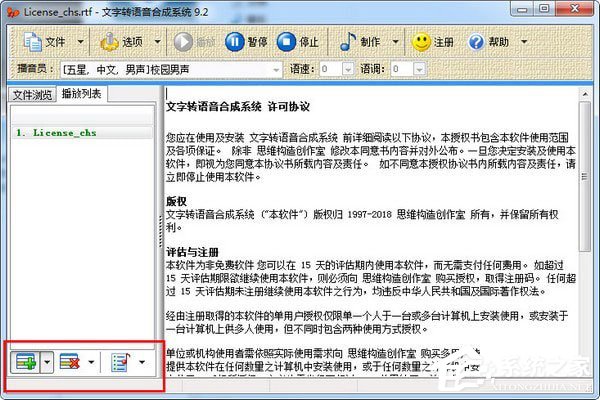Screen dimensions: 600x400
Task: Click the application icon in title bar
Action: coord(13,12)
